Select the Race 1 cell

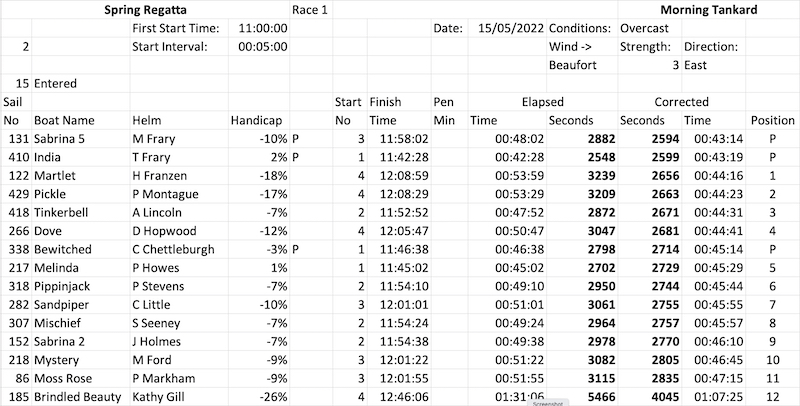click(311, 10)
